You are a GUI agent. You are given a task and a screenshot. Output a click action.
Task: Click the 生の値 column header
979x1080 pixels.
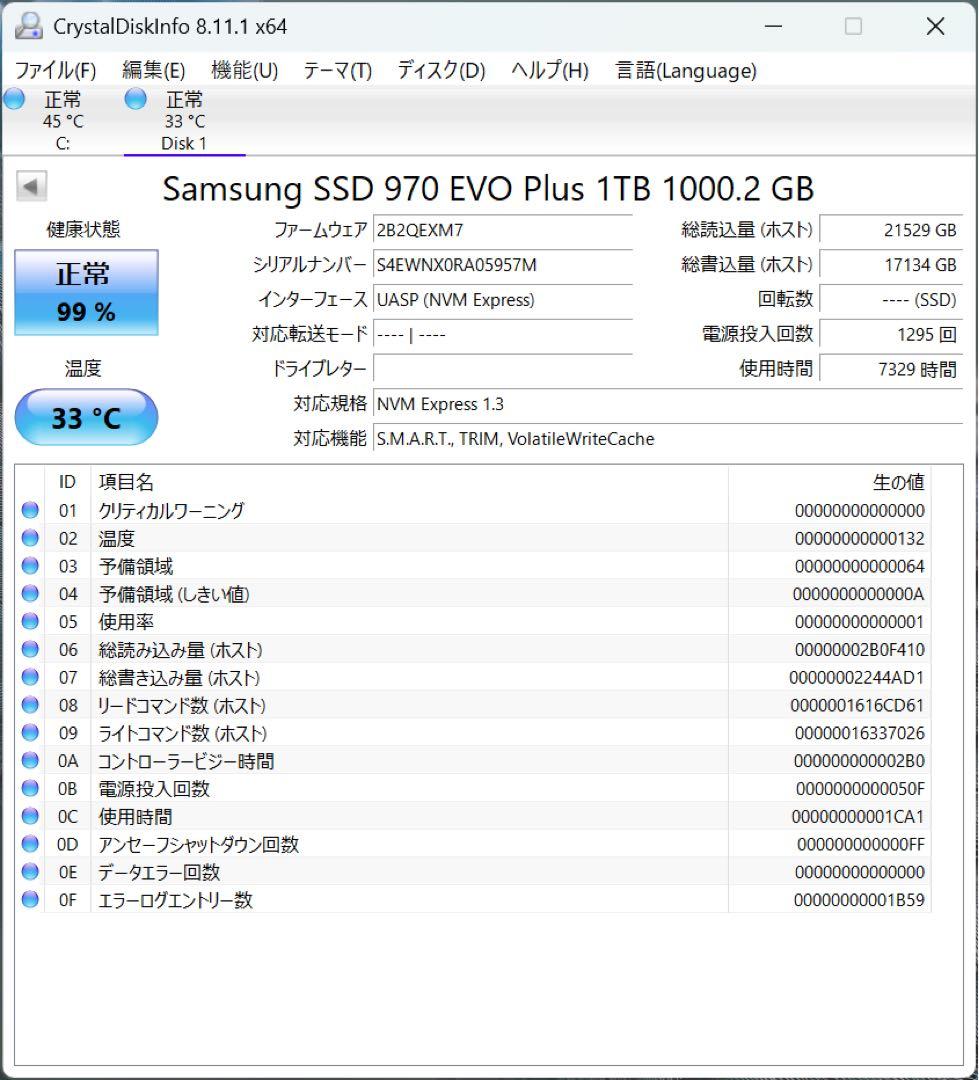coord(829,481)
